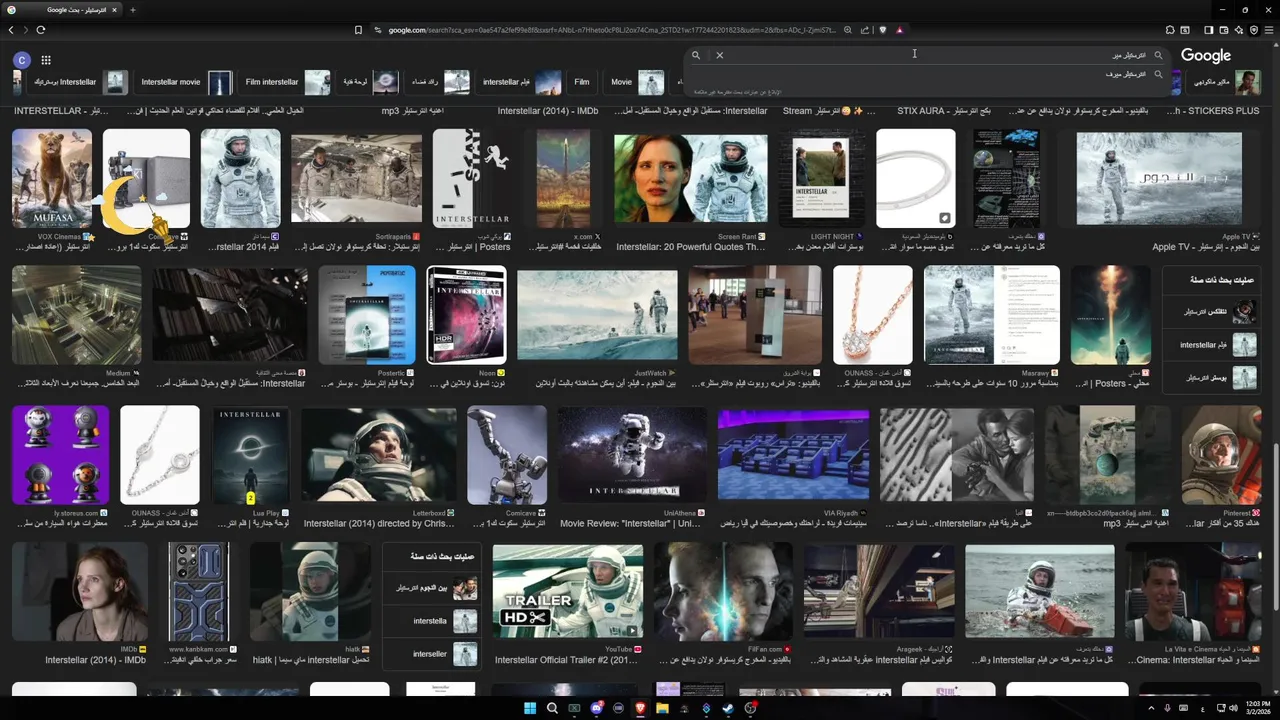Select related search 'interseller'
Screen dimensions: 1280x720
pyautogui.click(x=431, y=654)
